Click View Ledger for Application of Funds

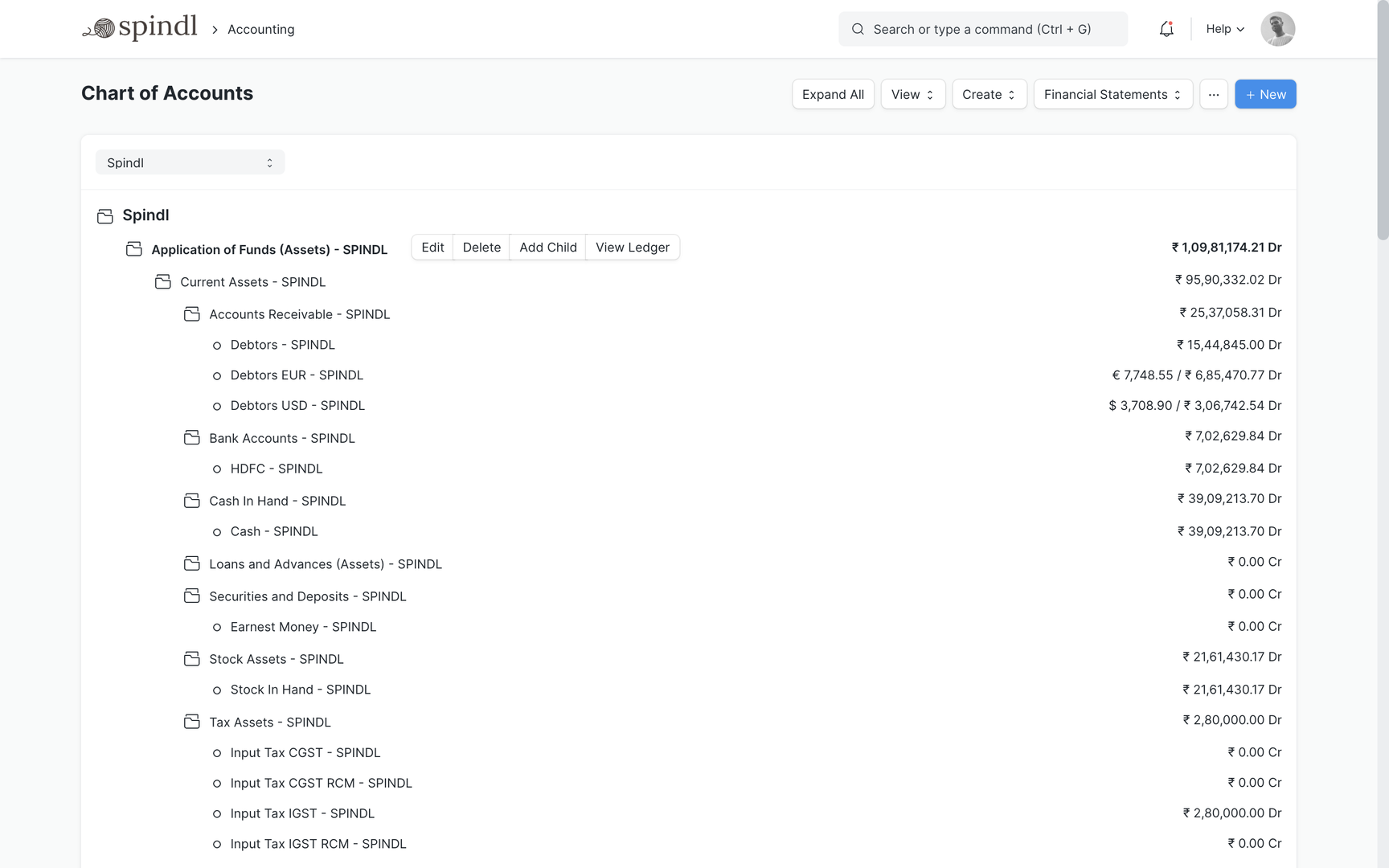click(633, 248)
